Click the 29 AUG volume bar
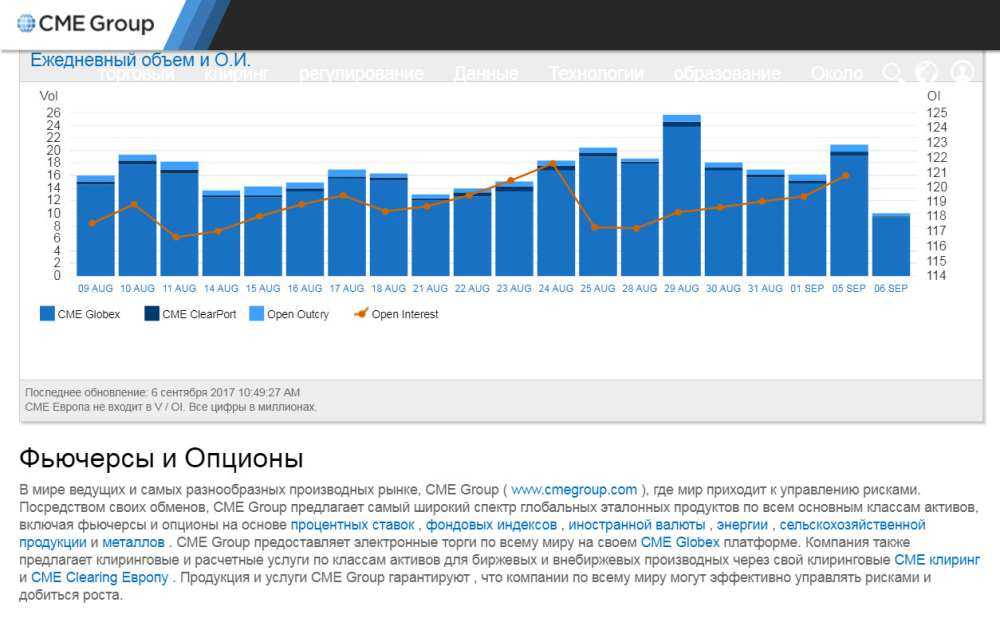 pos(681,200)
